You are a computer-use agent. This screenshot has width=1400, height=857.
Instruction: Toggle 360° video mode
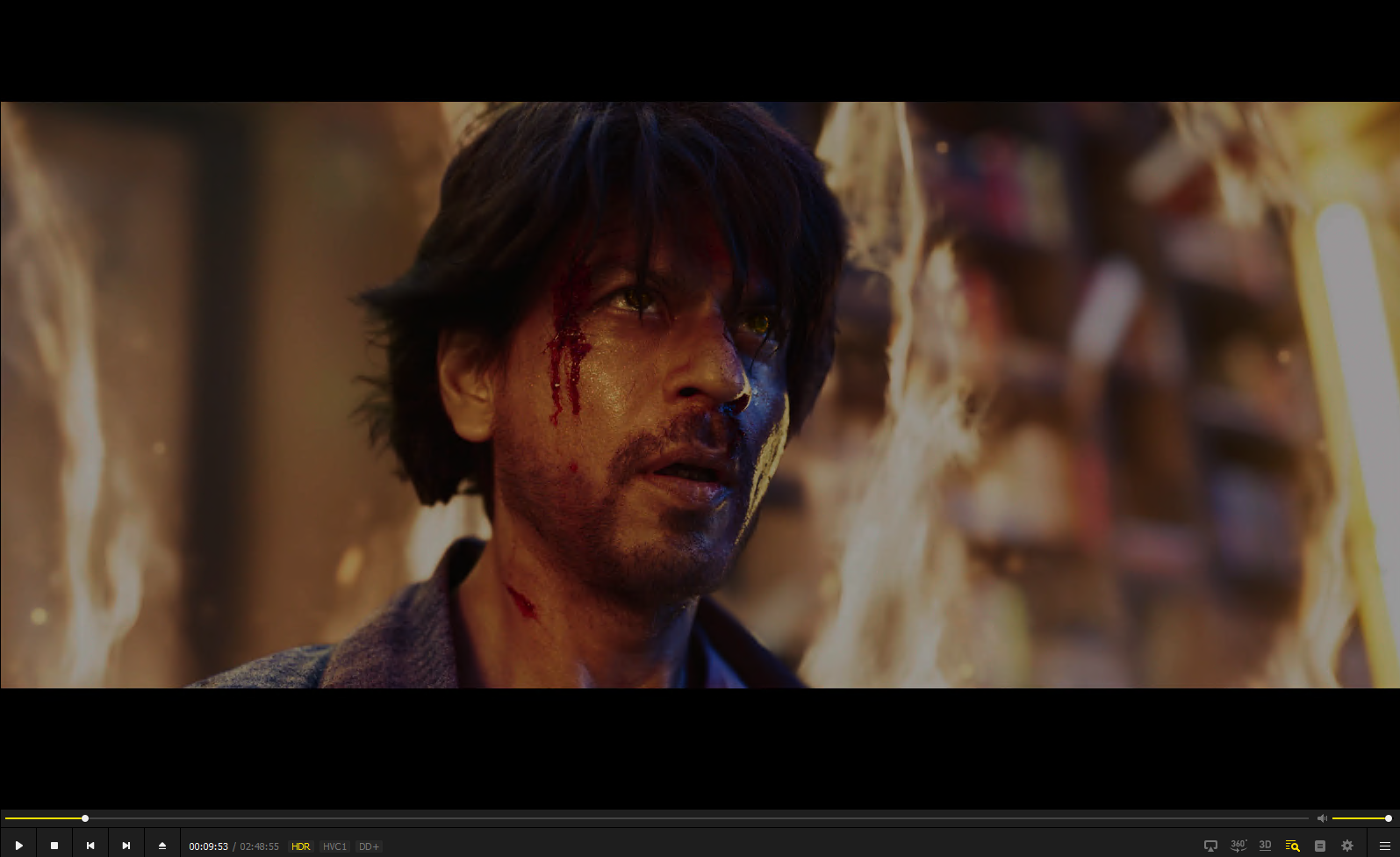(x=1238, y=846)
